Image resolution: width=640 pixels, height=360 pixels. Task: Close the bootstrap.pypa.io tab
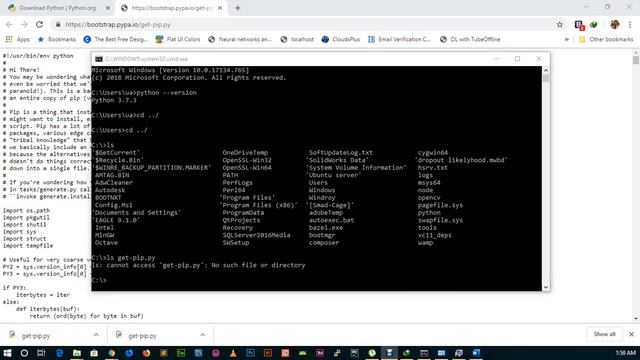220,8
